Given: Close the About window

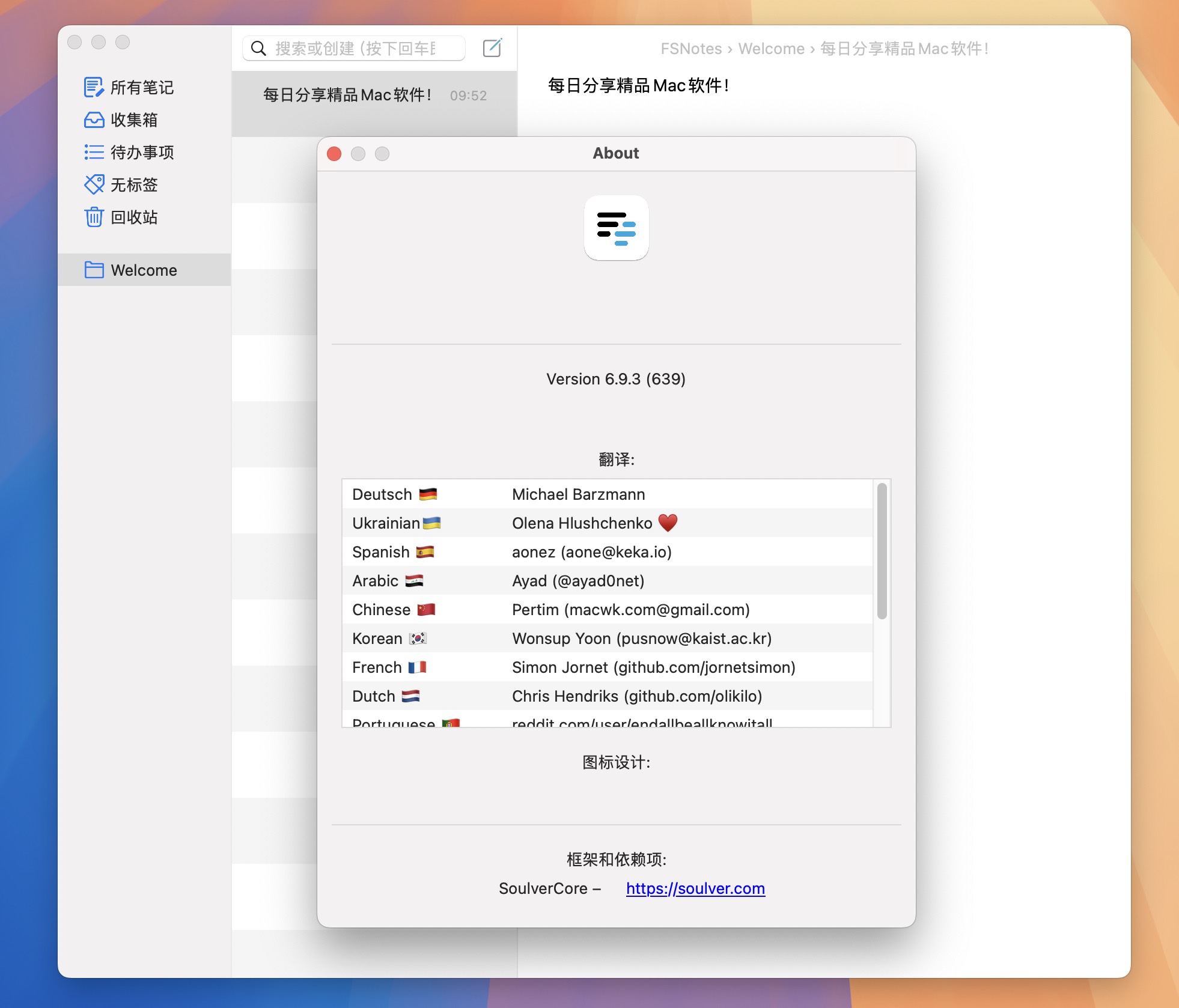Looking at the screenshot, I should pos(334,154).
